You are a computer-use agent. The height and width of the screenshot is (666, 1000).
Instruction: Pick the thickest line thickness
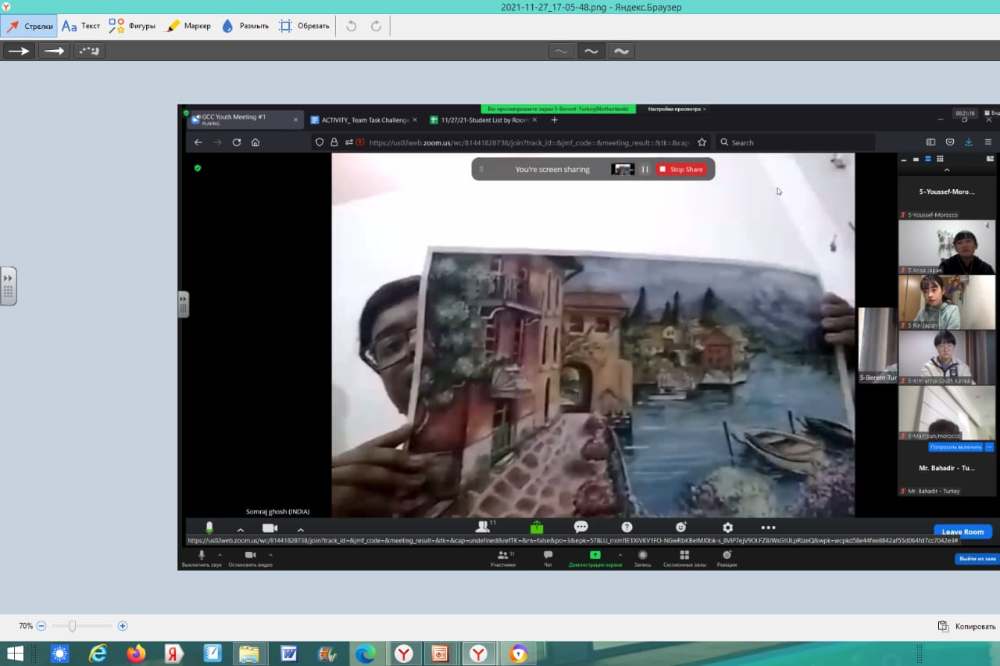pyautogui.click(x=622, y=51)
